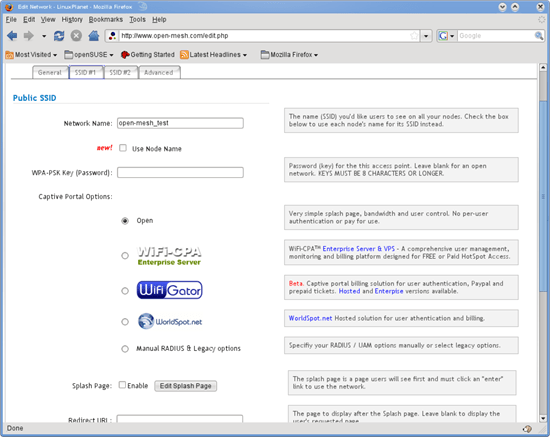Bookmark this page with the star icon
The image size is (550, 437).
[414, 36]
